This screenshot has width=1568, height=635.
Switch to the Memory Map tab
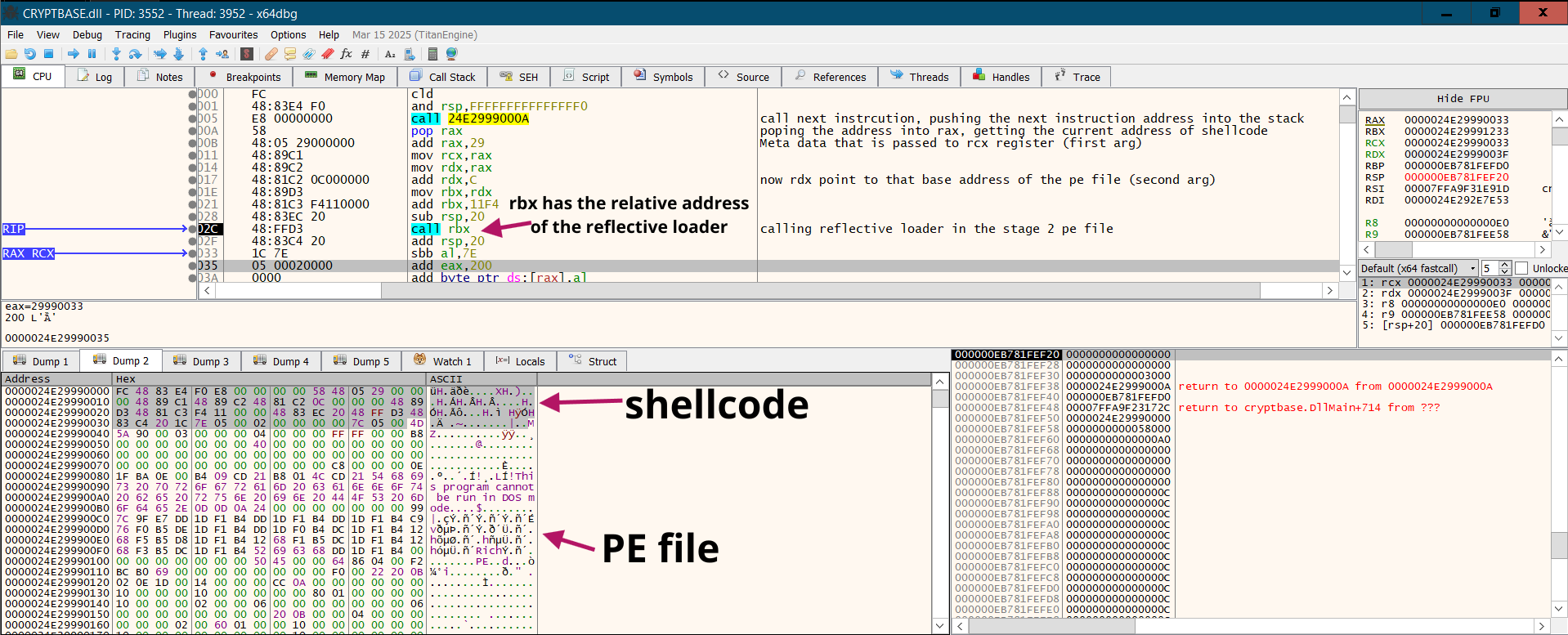tap(345, 77)
